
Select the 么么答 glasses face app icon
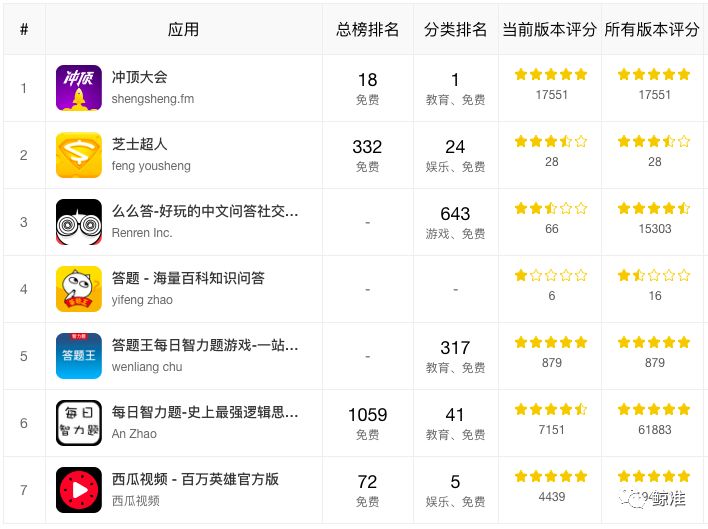pos(79,222)
